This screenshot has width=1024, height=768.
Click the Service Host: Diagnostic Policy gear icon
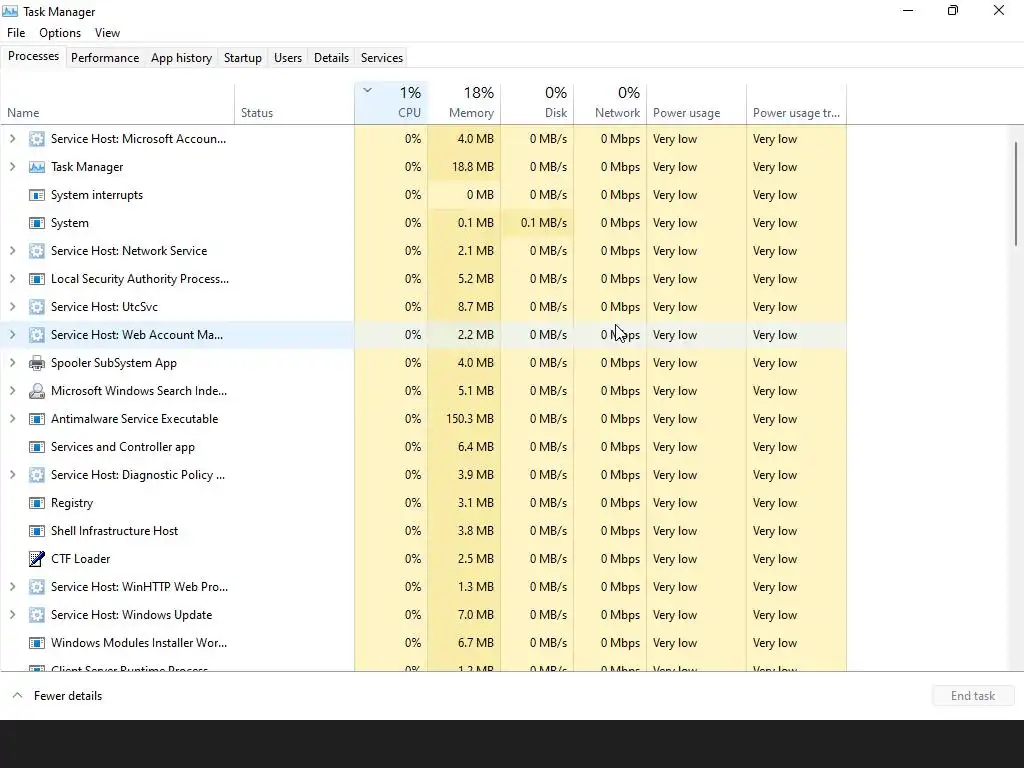[x=37, y=475]
